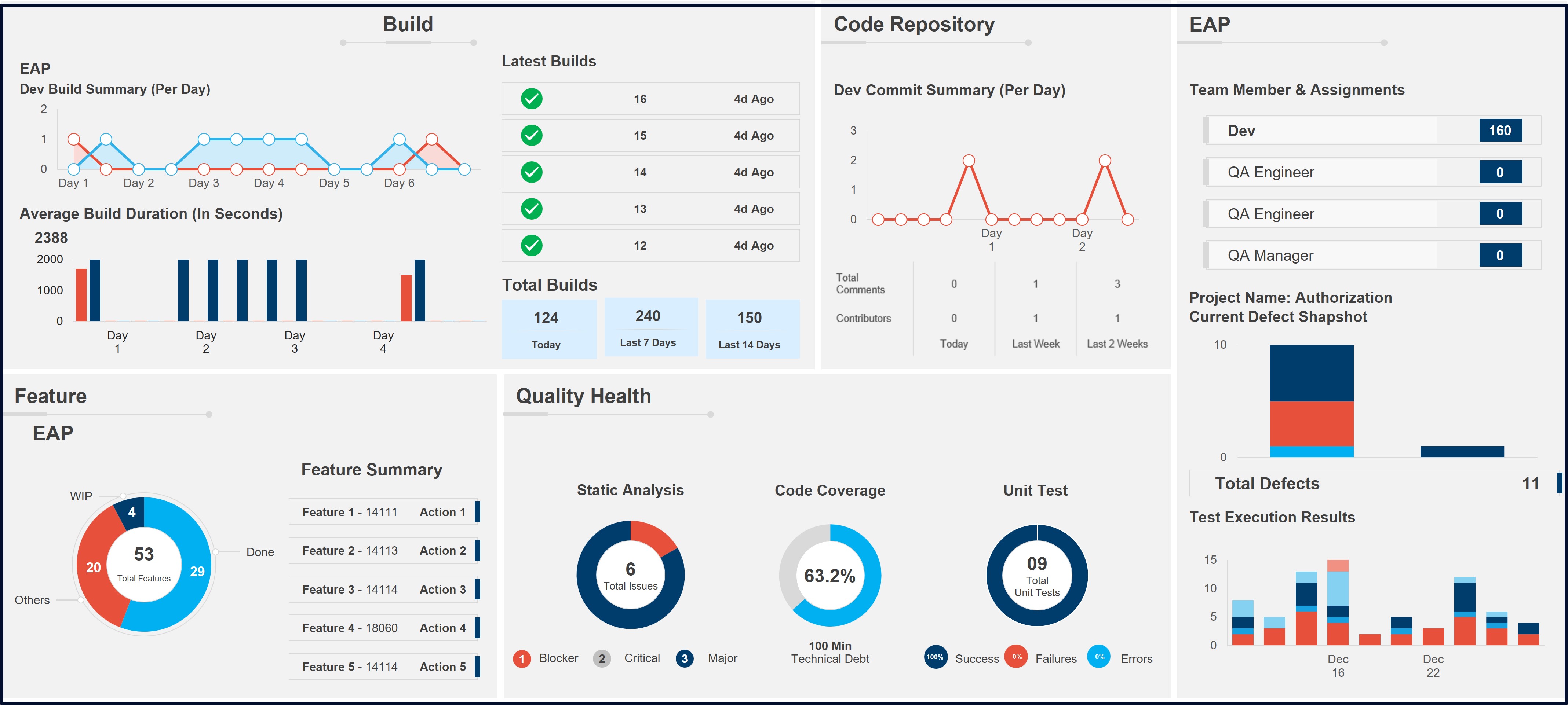Open the Last 7 Days builds tile

pyautogui.click(x=651, y=327)
